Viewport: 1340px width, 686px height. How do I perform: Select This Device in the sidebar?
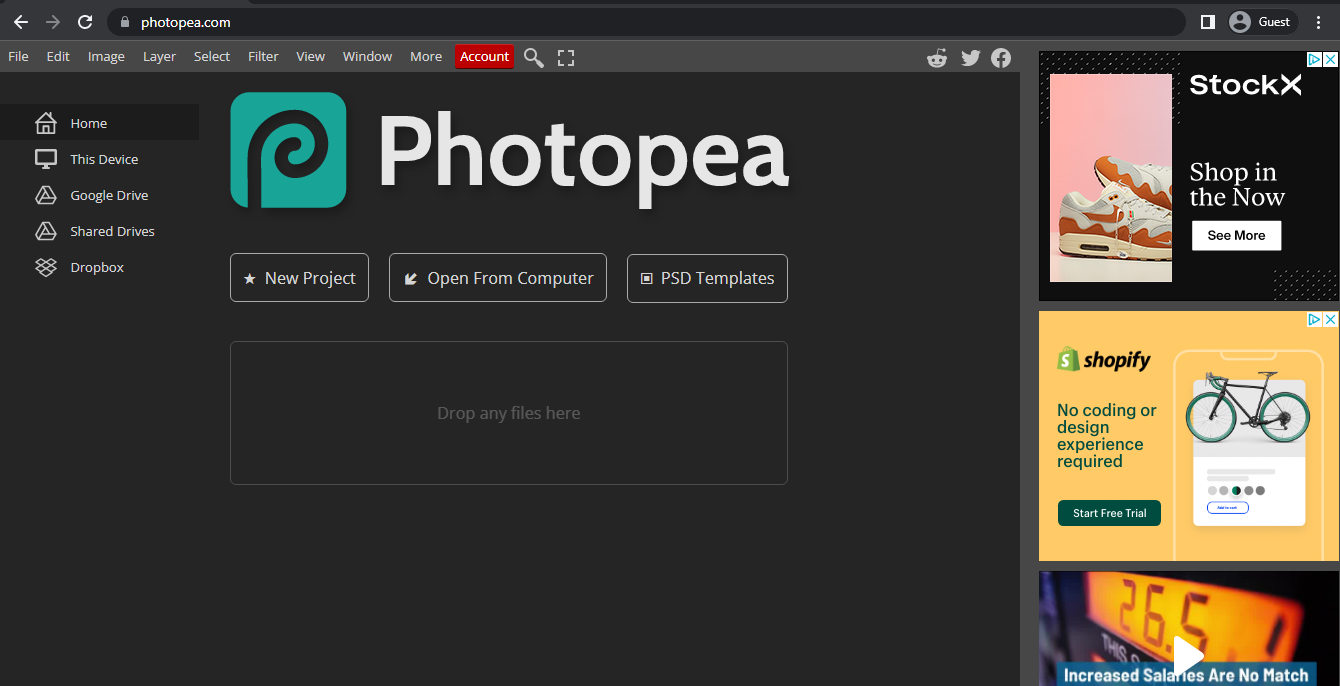(100, 159)
